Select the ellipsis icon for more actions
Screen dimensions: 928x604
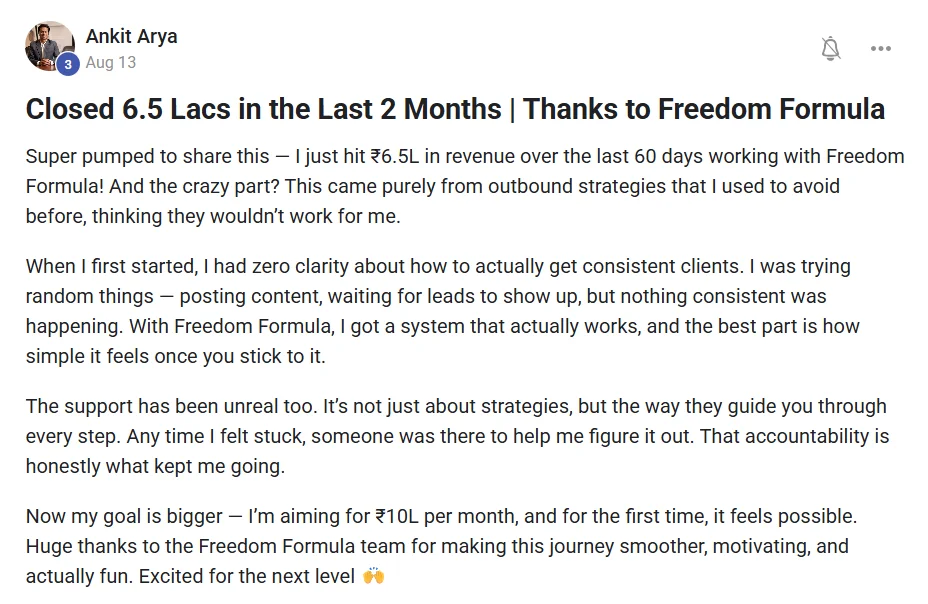click(881, 47)
